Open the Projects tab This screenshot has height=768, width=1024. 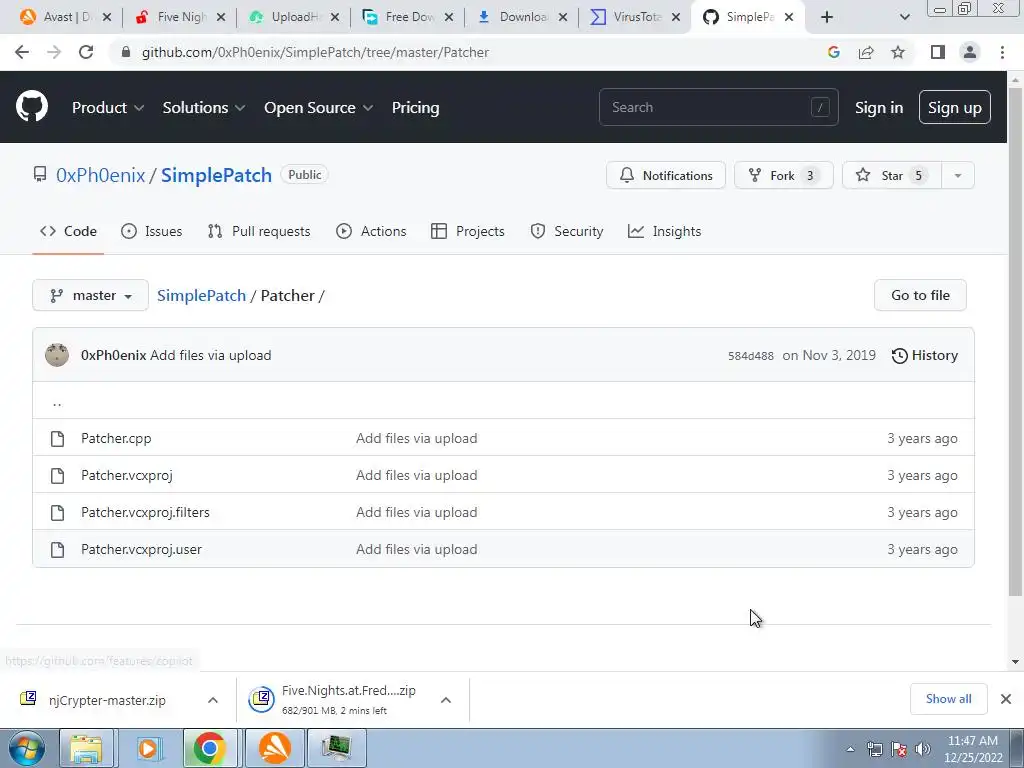tap(468, 231)
